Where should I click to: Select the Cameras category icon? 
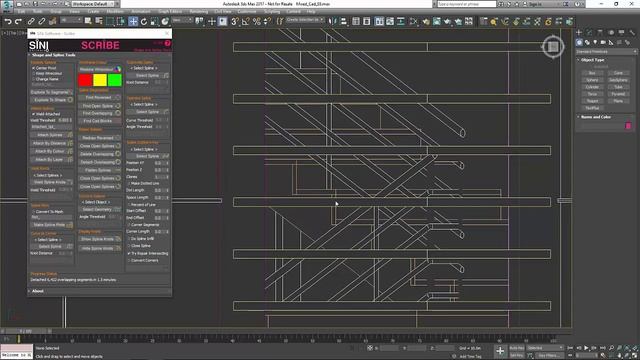click(x=603, y=42)
